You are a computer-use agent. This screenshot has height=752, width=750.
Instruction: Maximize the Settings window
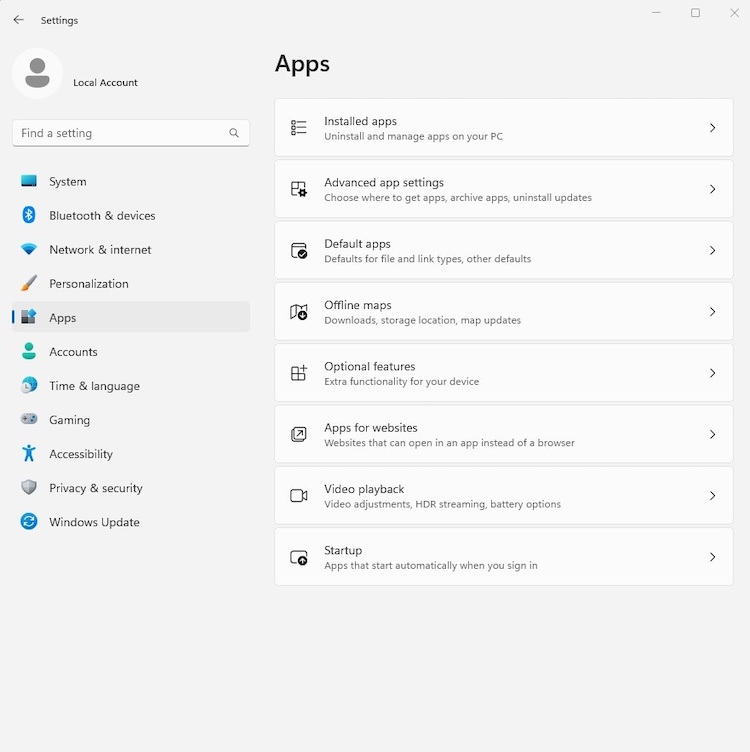click(695, 13)
